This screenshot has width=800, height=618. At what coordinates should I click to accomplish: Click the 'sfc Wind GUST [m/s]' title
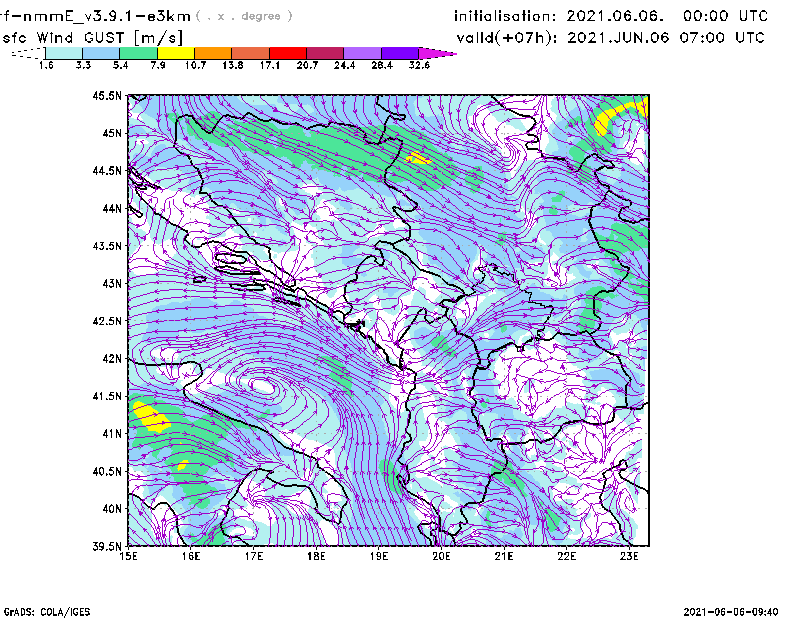click(92, 38)
